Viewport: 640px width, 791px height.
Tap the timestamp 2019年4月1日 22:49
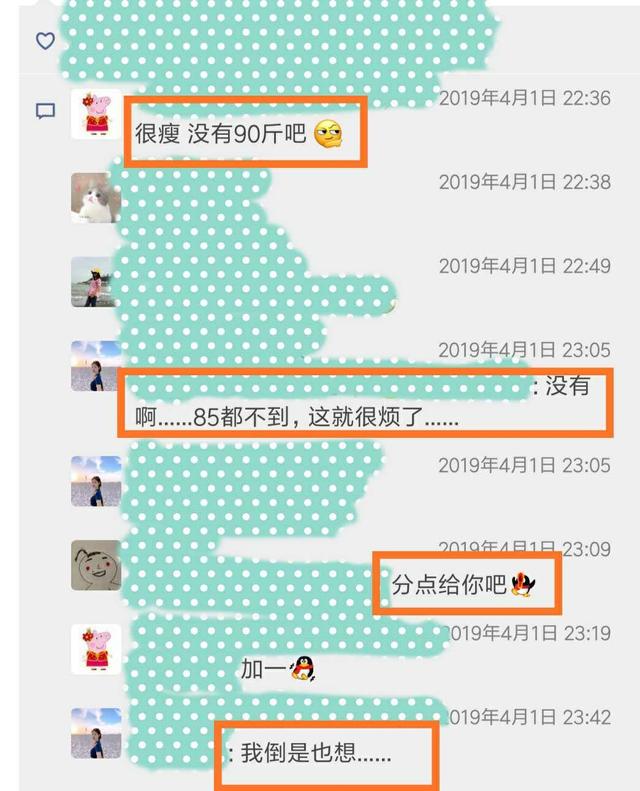pos(525,266)
